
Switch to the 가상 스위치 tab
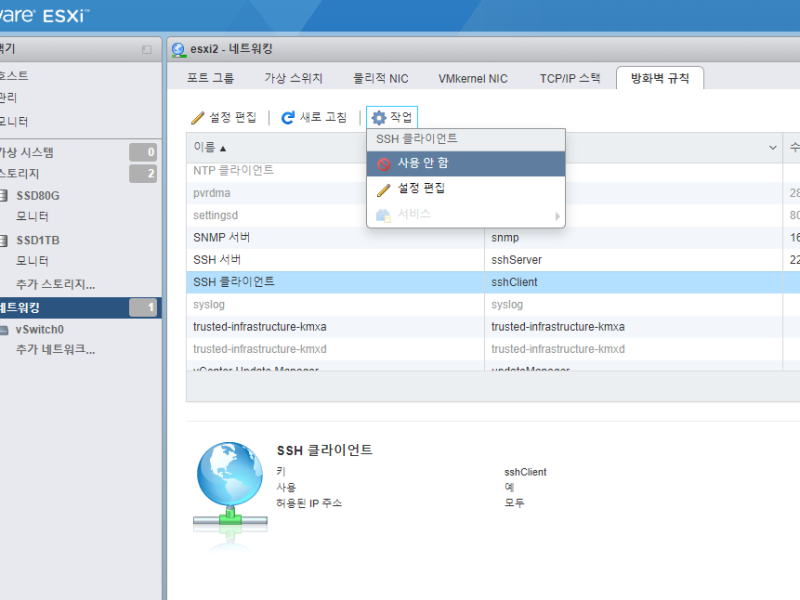(x=293, y=78)
